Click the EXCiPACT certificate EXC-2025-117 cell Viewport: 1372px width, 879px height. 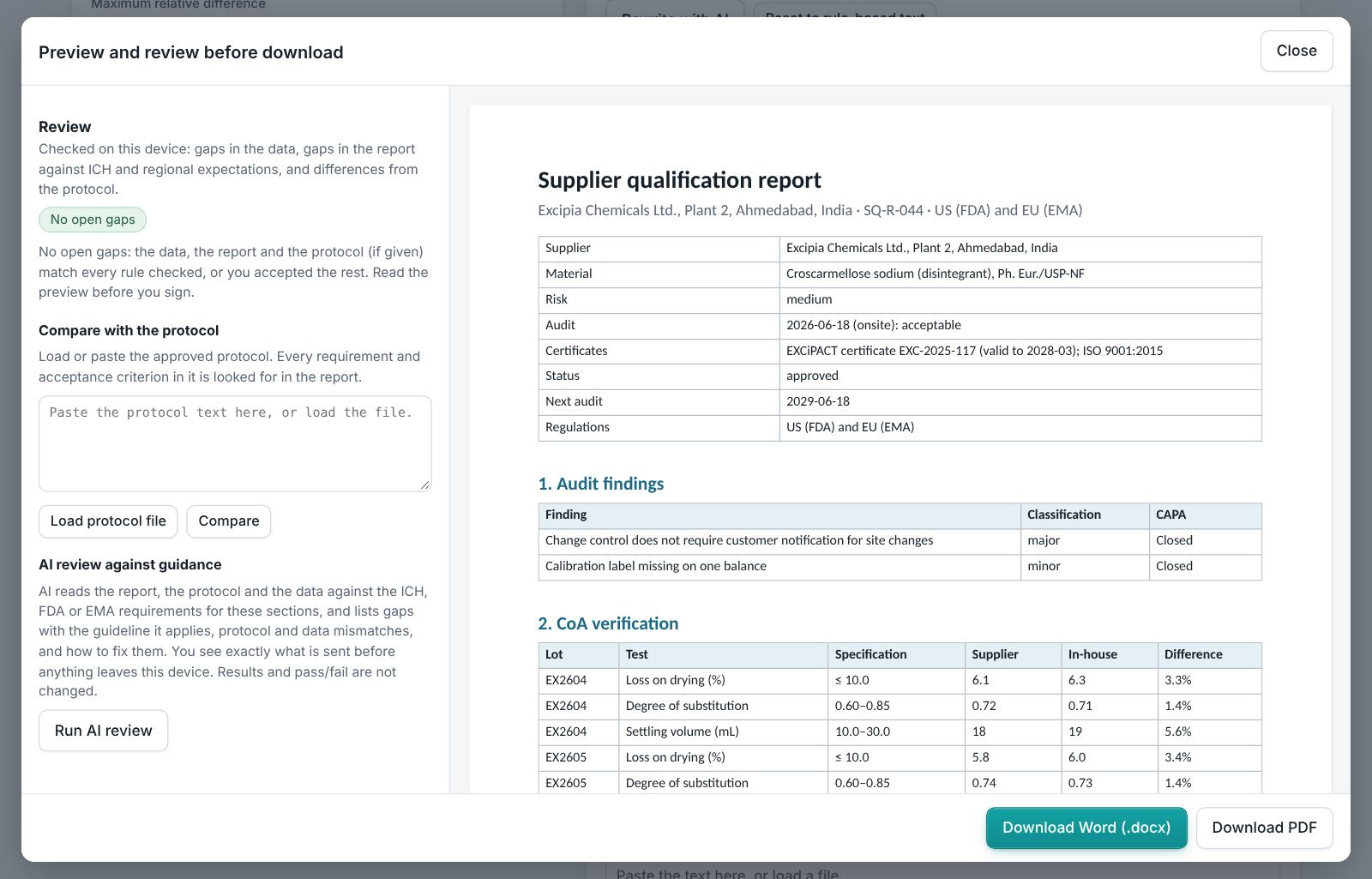[x=1020, y=351]
